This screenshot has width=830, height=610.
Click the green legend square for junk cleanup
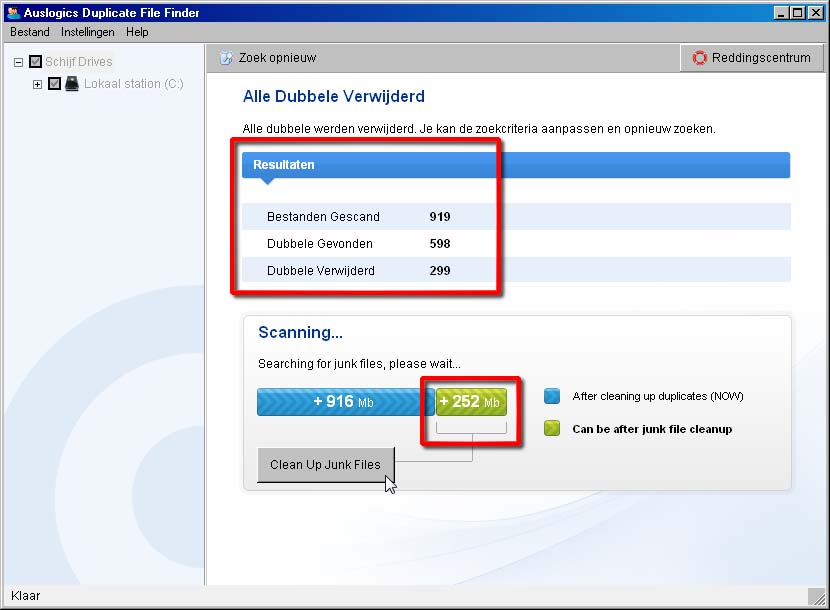pos(552,428)
